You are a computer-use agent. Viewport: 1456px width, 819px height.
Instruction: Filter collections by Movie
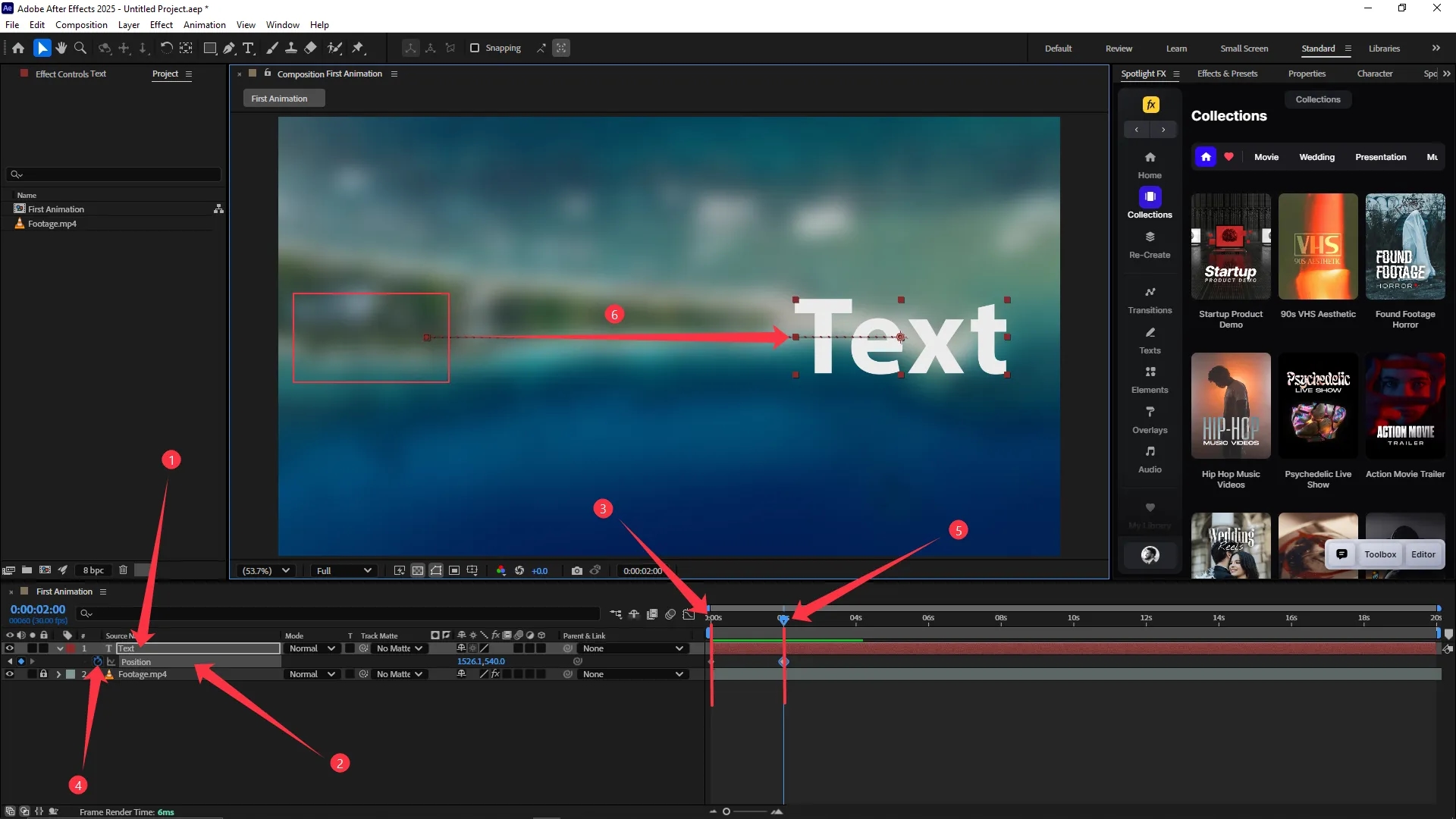tap(1266, 157)
